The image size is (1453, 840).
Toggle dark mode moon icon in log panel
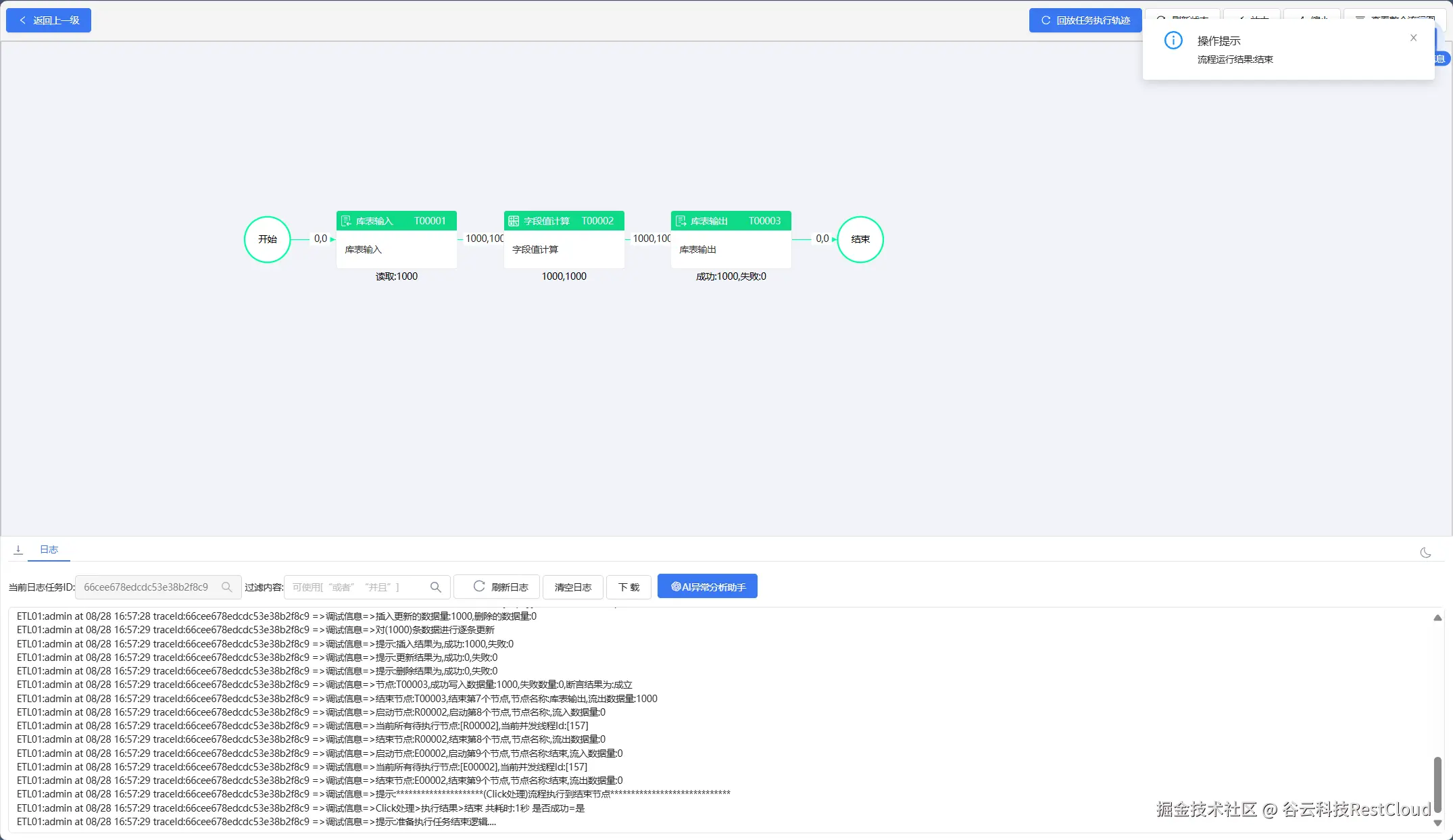point(1425,553)
